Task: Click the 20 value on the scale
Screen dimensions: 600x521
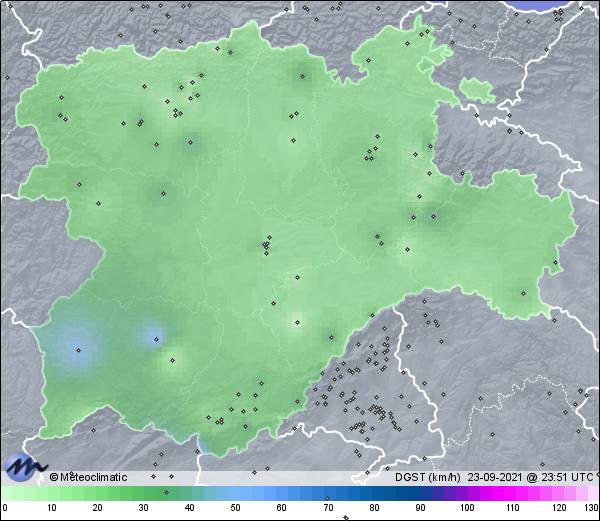Action: coord(98,508)
